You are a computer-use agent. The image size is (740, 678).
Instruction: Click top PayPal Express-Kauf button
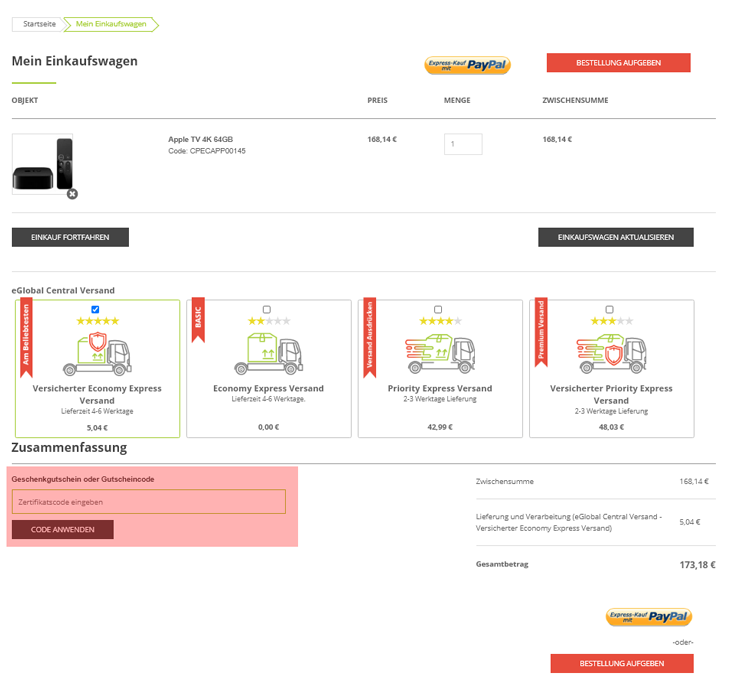pyautogui.click(x=467, y=65)
